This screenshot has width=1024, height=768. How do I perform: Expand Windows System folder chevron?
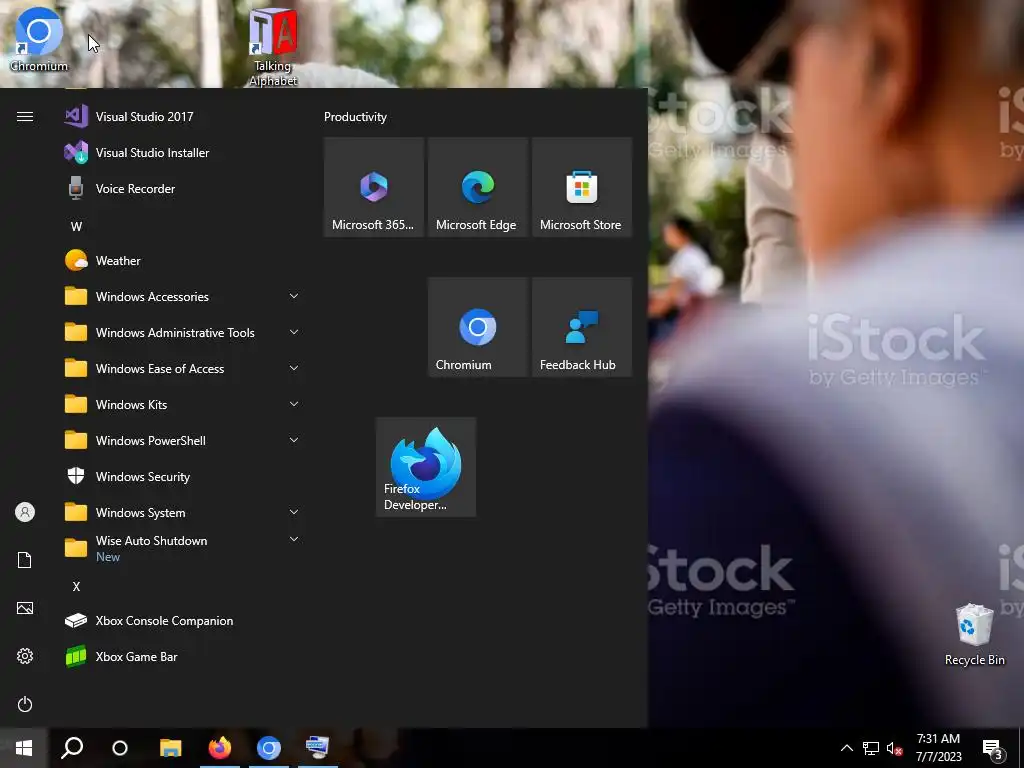[x=294, y=512]
